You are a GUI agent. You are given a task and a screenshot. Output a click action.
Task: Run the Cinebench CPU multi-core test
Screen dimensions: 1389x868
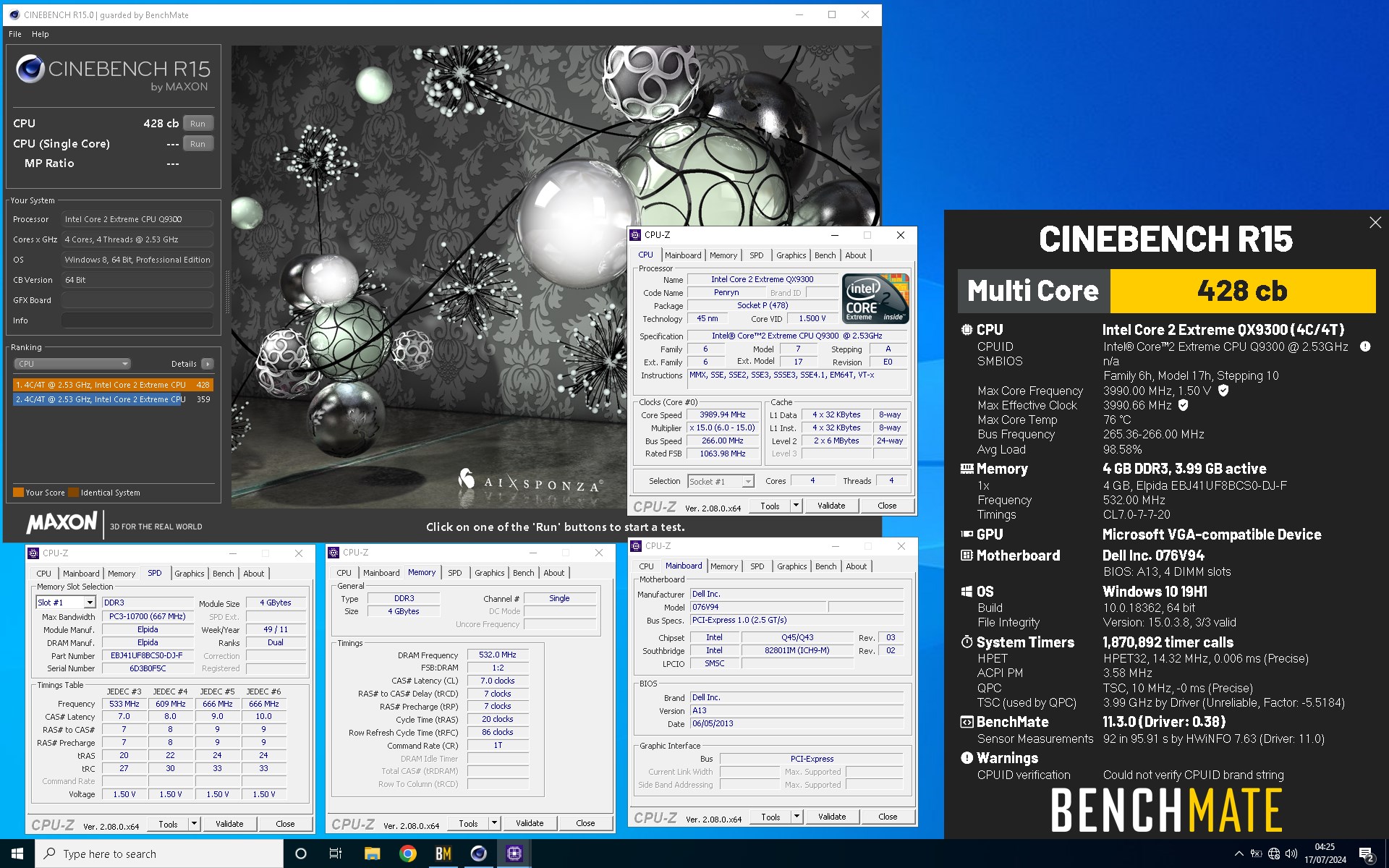197,124
